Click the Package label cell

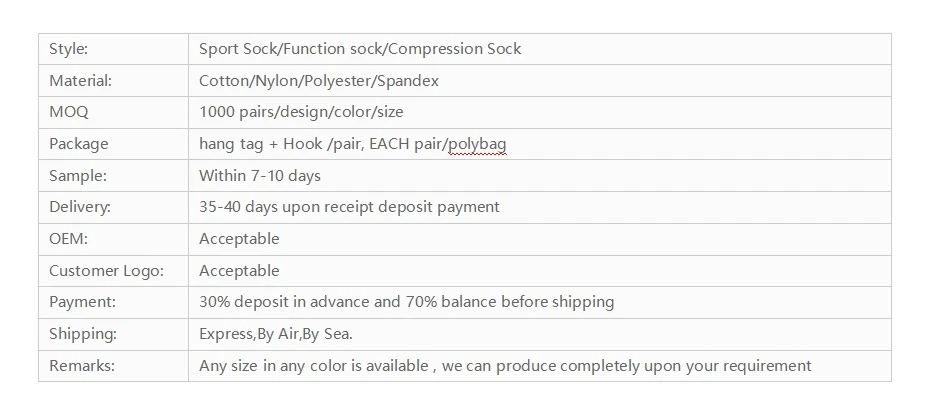pyautogui.click(x=113, y=144)
